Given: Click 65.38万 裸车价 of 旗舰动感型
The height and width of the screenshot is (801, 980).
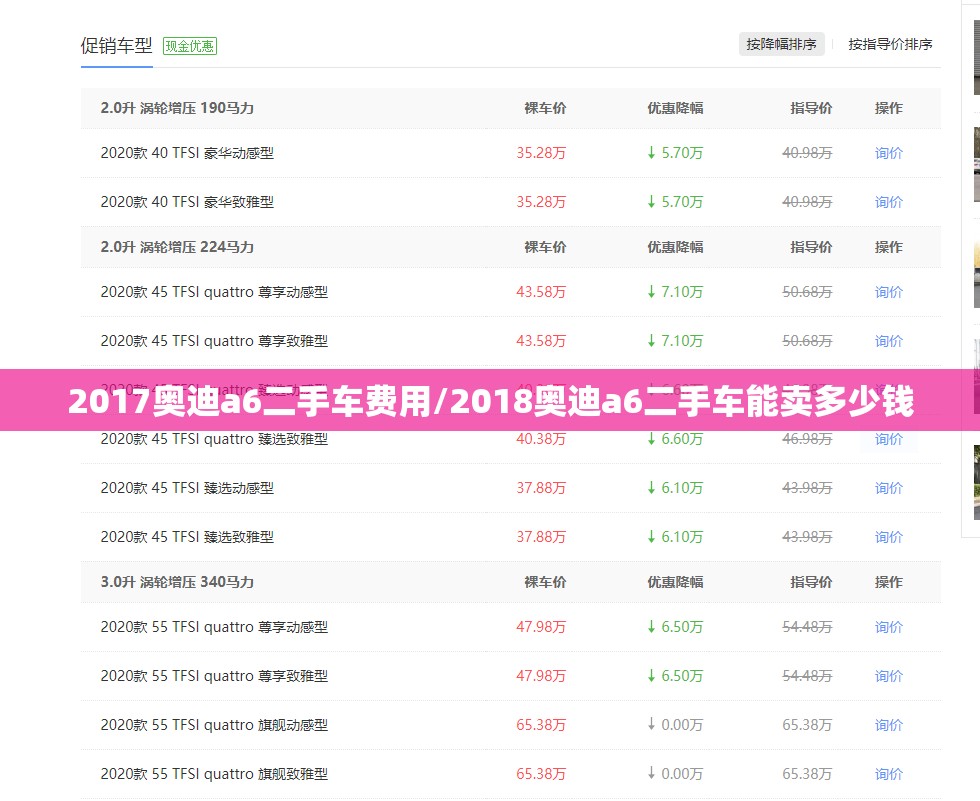Looking at the screenshot, I should coord(541,725).
